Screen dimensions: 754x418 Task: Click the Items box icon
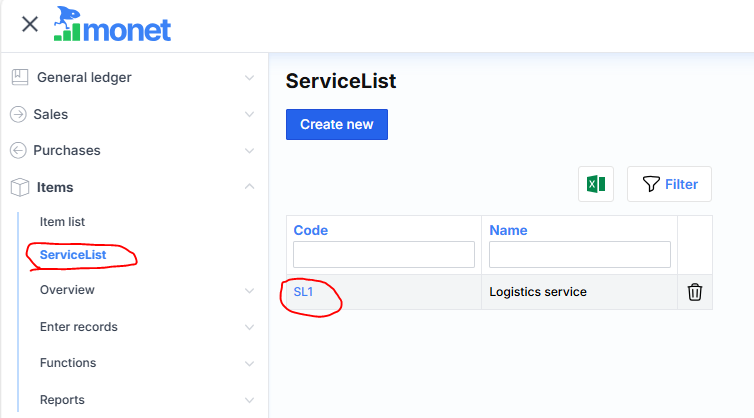tap(19, 187)
